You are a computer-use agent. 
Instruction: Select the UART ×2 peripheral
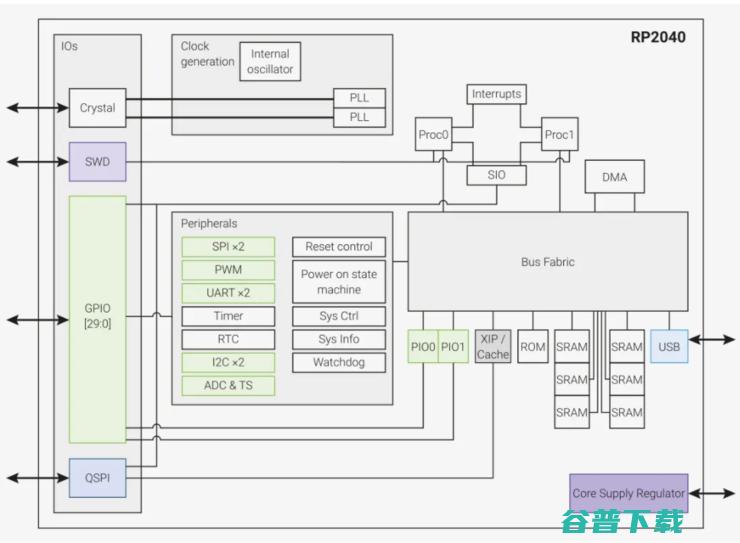pyautogui.click(x=228, y=293)
